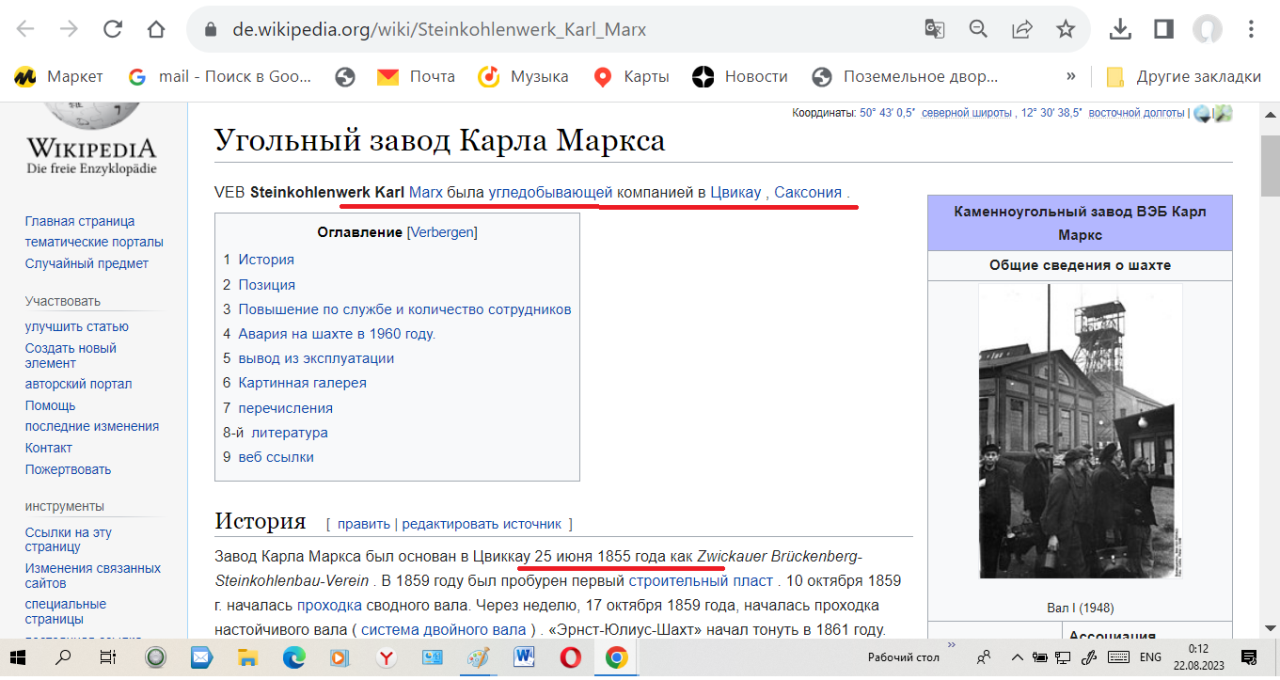Open the Музыка bookmark
Screen dimensions: 1280x680
(x=523, y=76)
